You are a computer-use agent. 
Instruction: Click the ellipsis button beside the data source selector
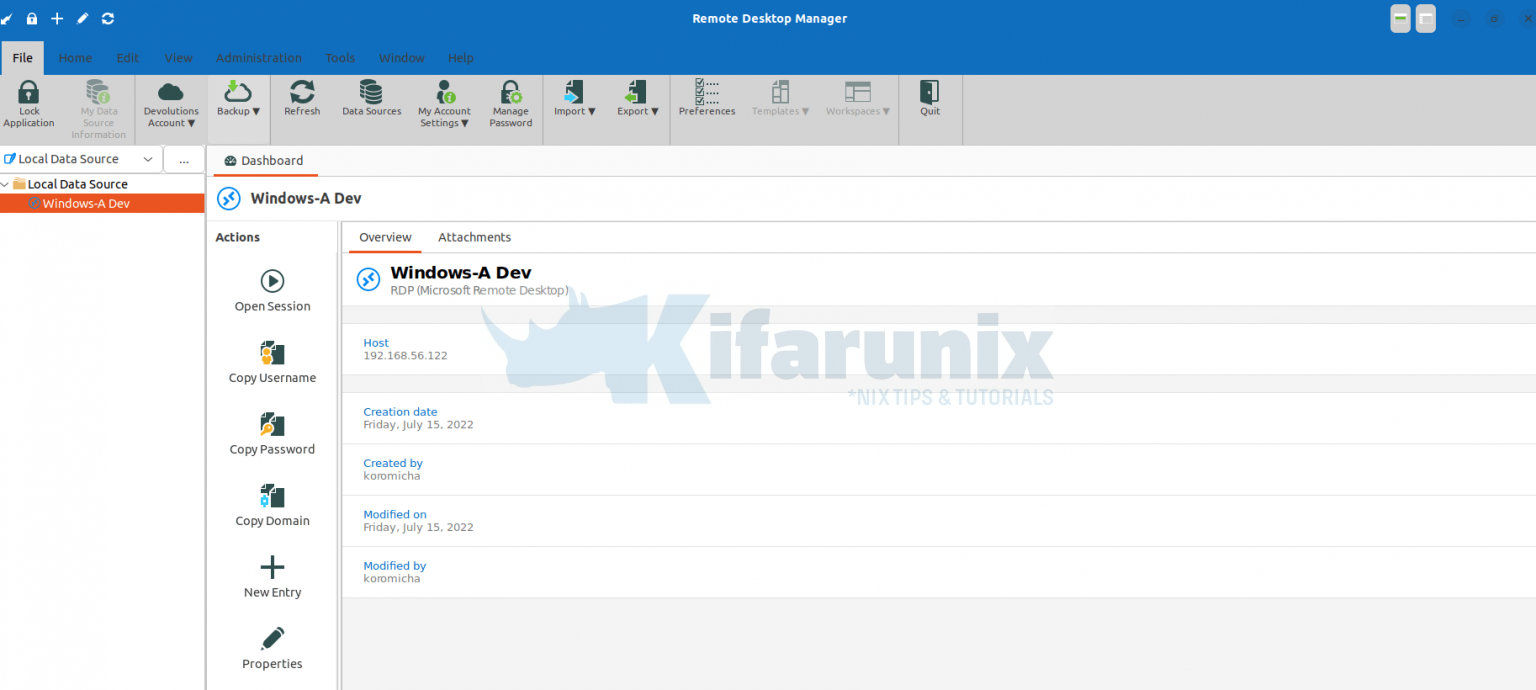point(184,159)
